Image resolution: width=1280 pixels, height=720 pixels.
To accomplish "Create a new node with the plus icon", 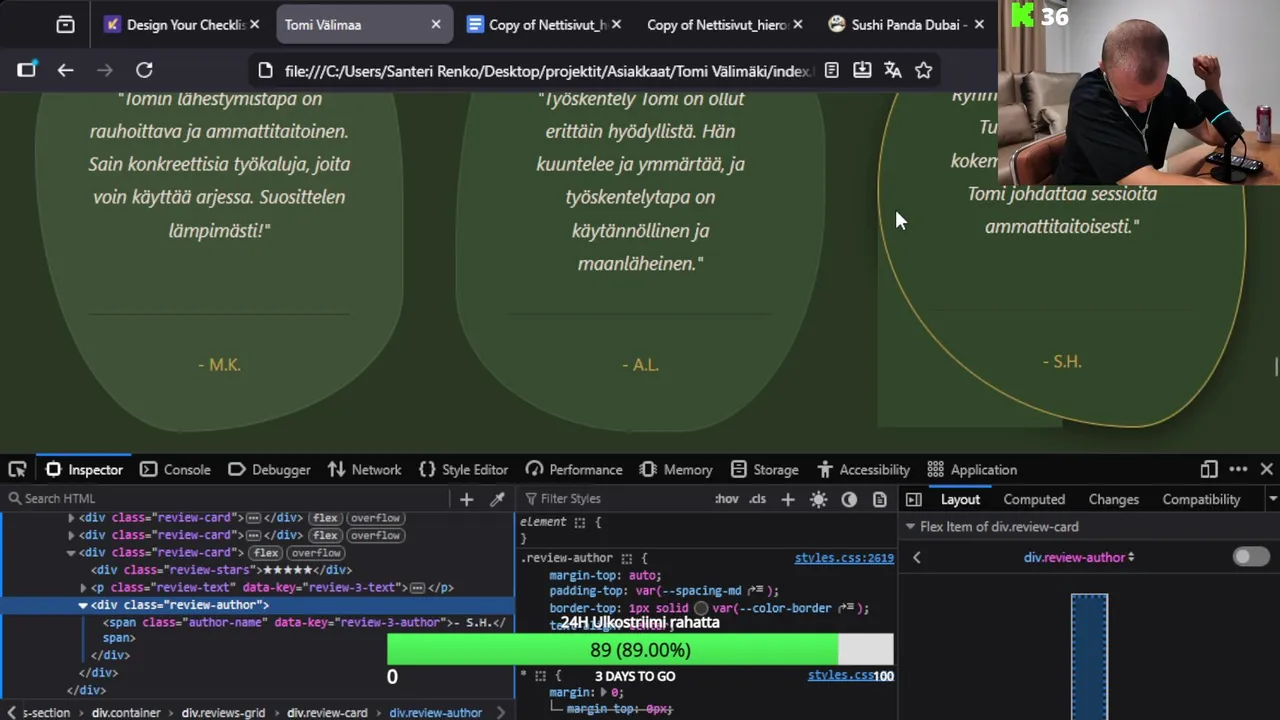I will tap(466, 499).
